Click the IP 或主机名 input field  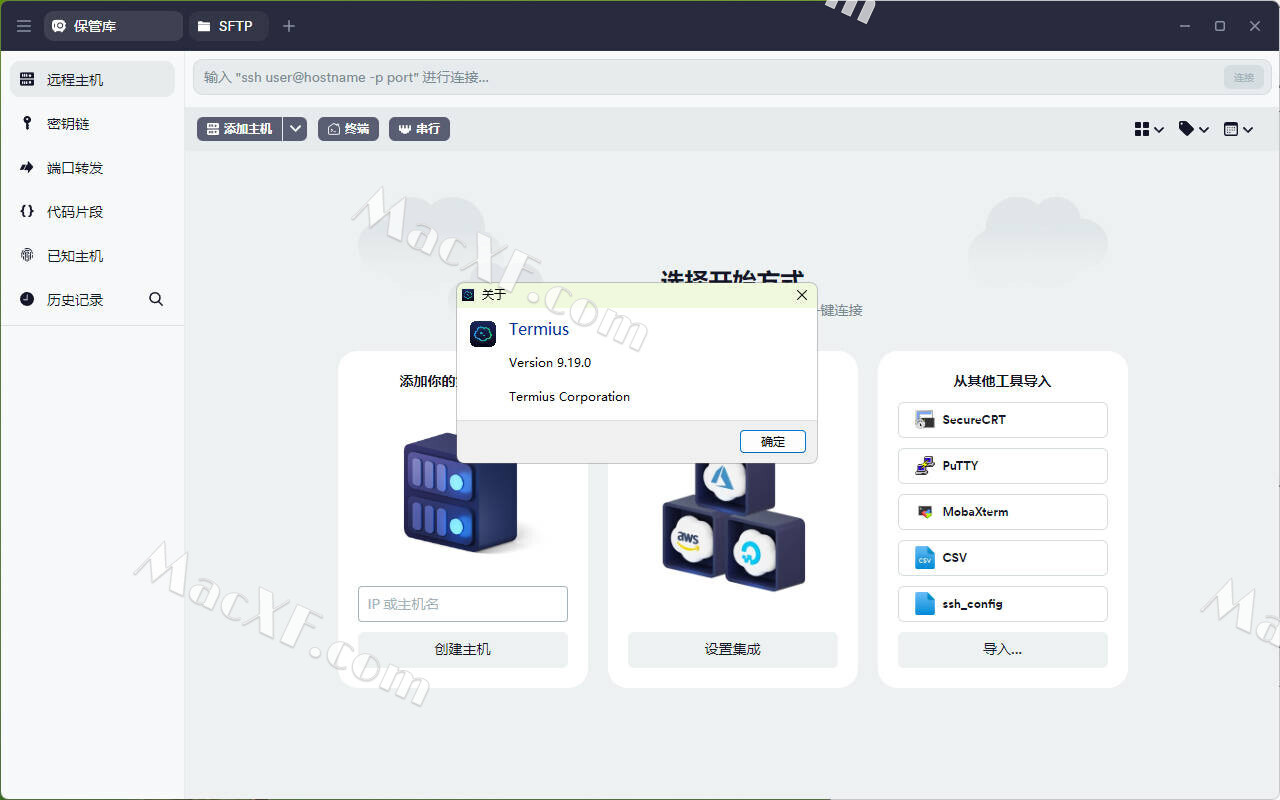tap(463, 604)
